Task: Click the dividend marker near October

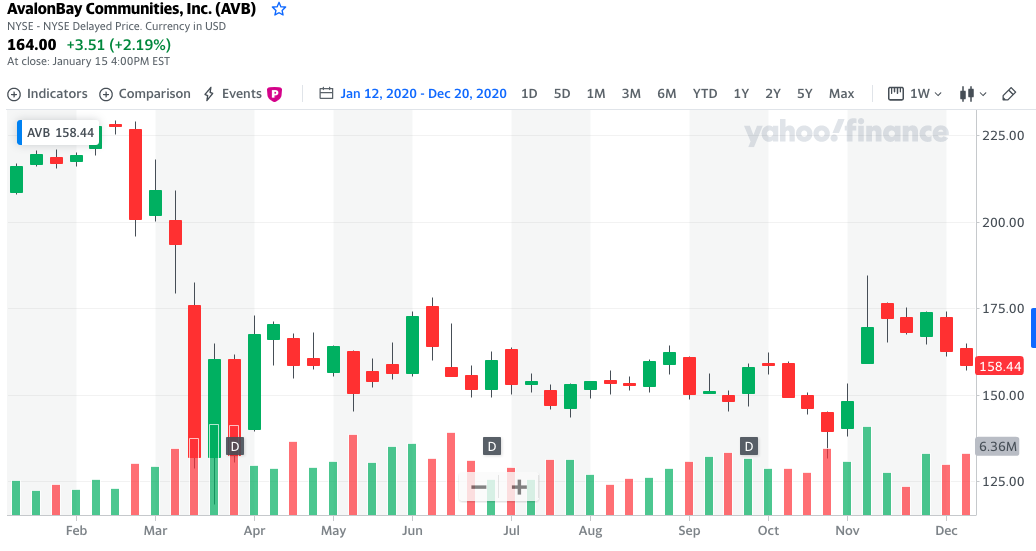Action: coord(749,447)
